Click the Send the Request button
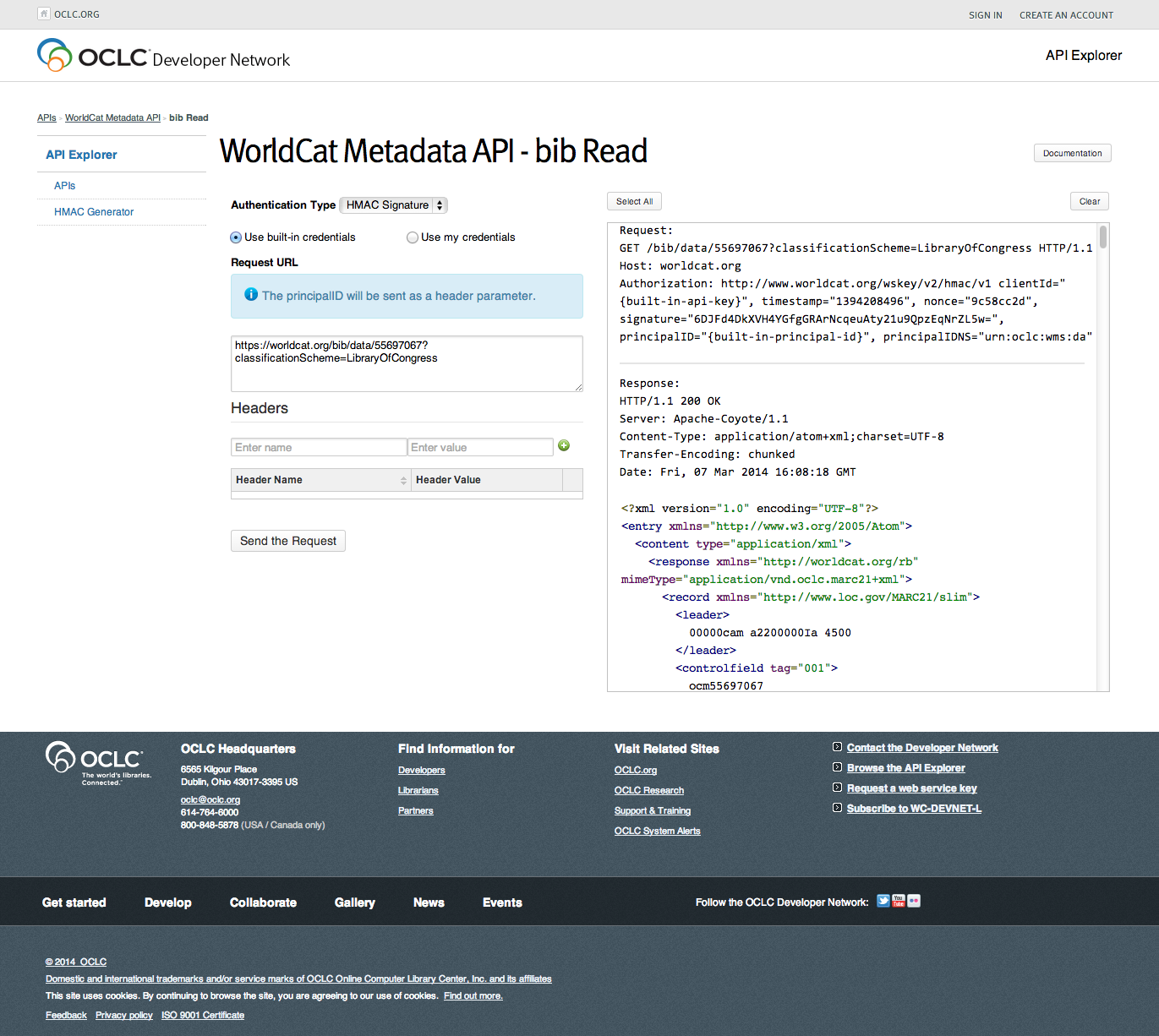 click(x=288, y=541)
